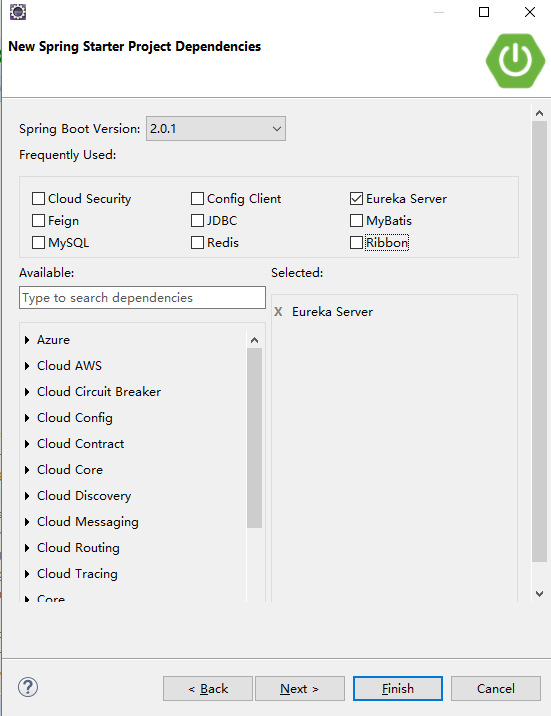
Task: Expand Cloud Circuit Breaker category
Action: pos(27,392)
